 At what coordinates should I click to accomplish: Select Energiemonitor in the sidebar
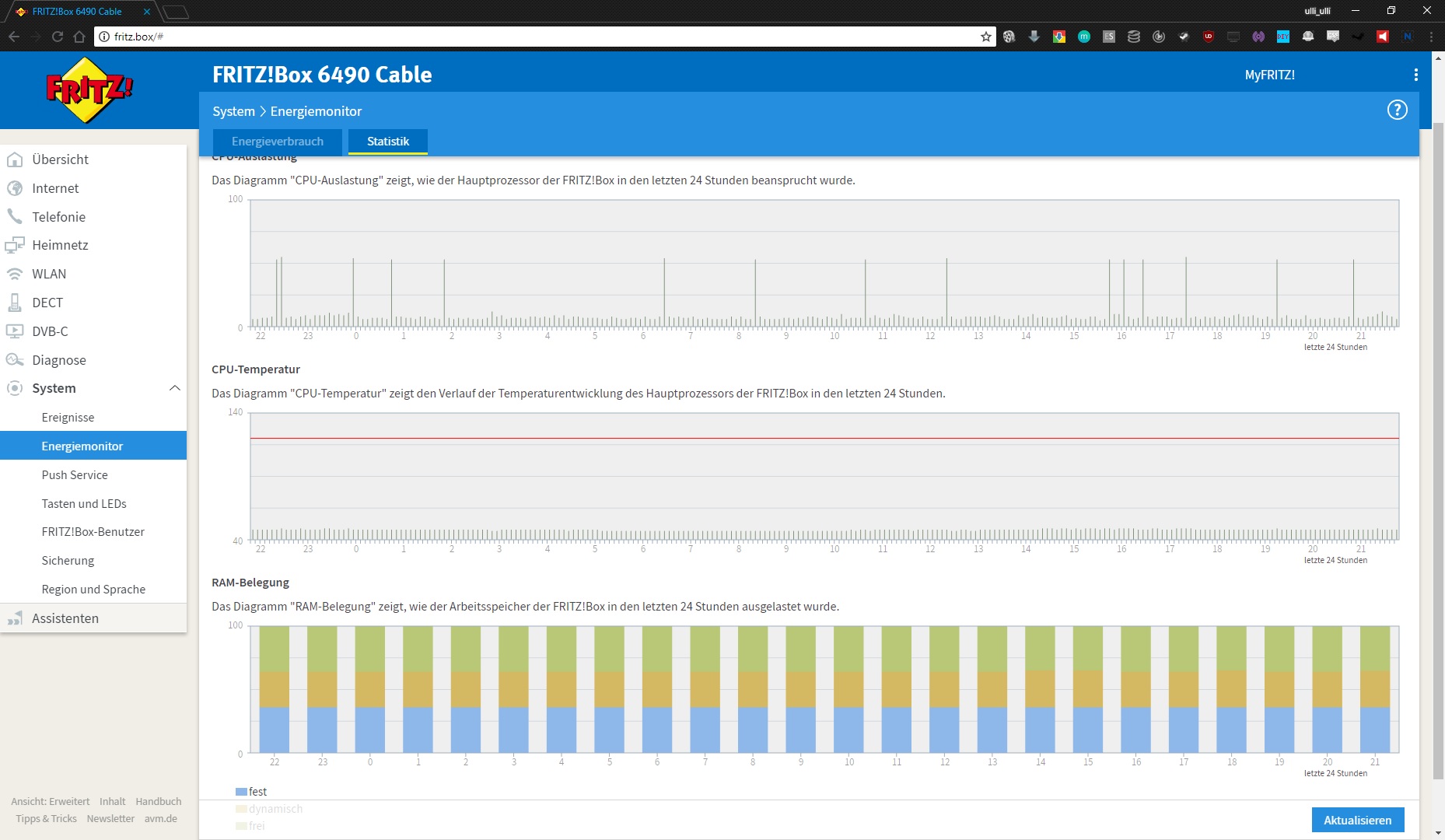click(93, 446)
